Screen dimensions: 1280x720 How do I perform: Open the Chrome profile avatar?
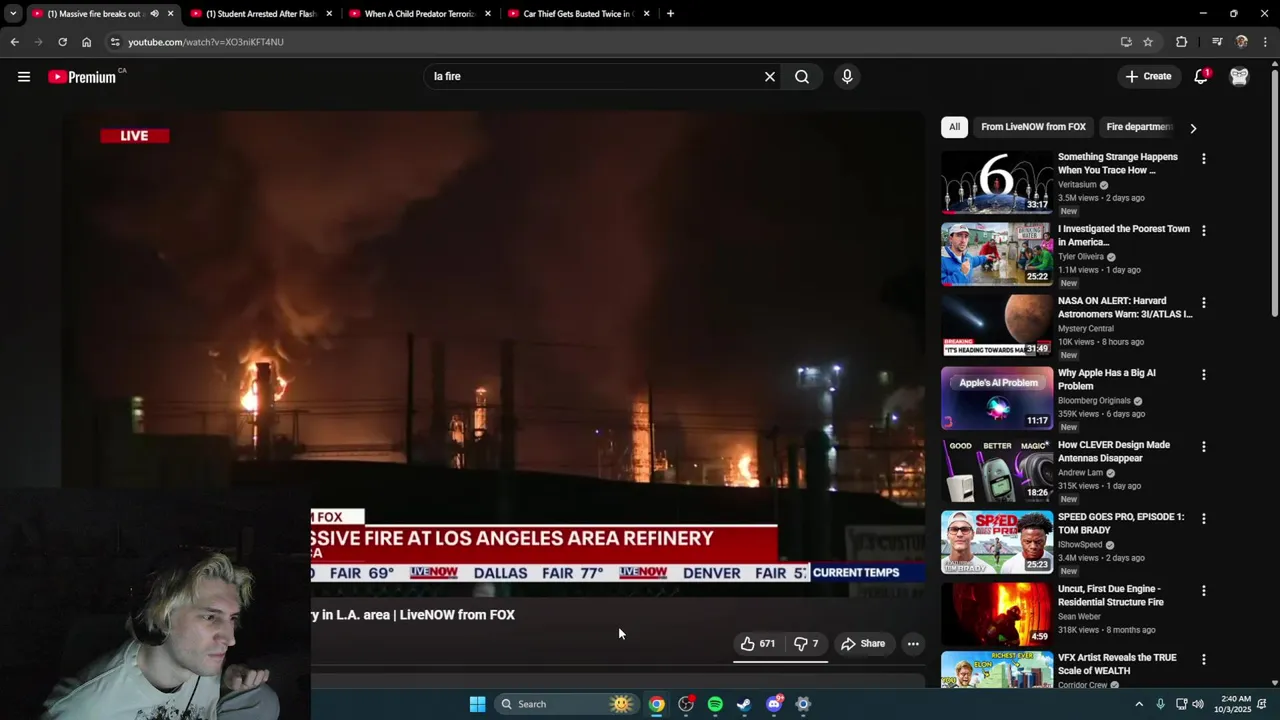pyautogui.click(x=1242, y=42)
